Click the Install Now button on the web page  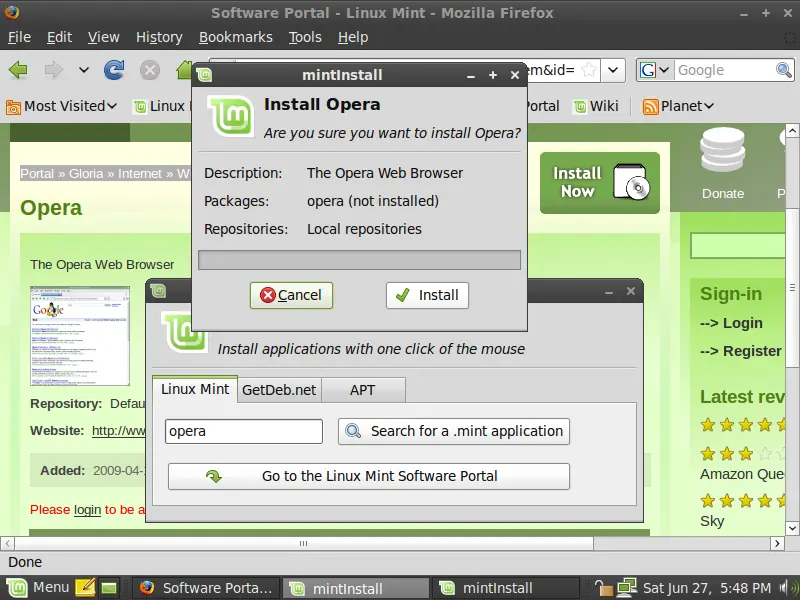coord(600,183)
